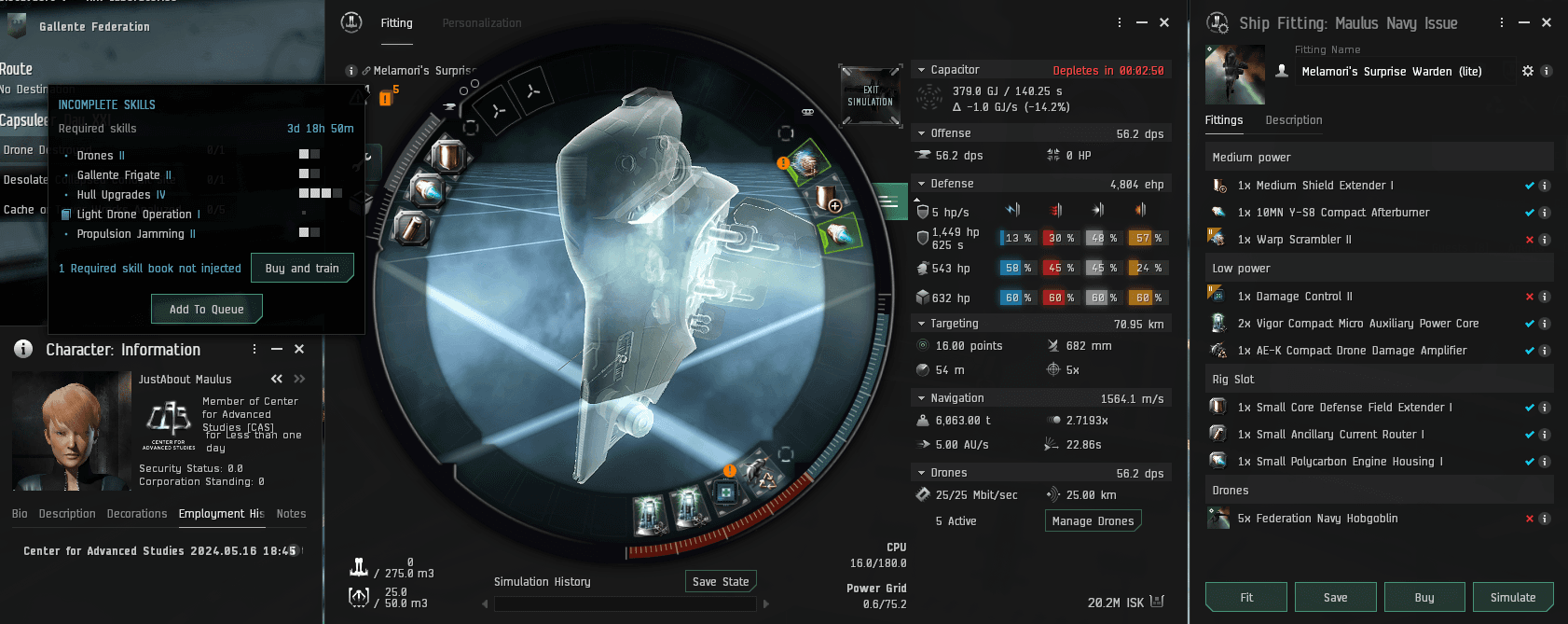Screen dimensions: 1568x624
Task: Click the Ship Fitting window header icon
Action: click(1217, 22)
